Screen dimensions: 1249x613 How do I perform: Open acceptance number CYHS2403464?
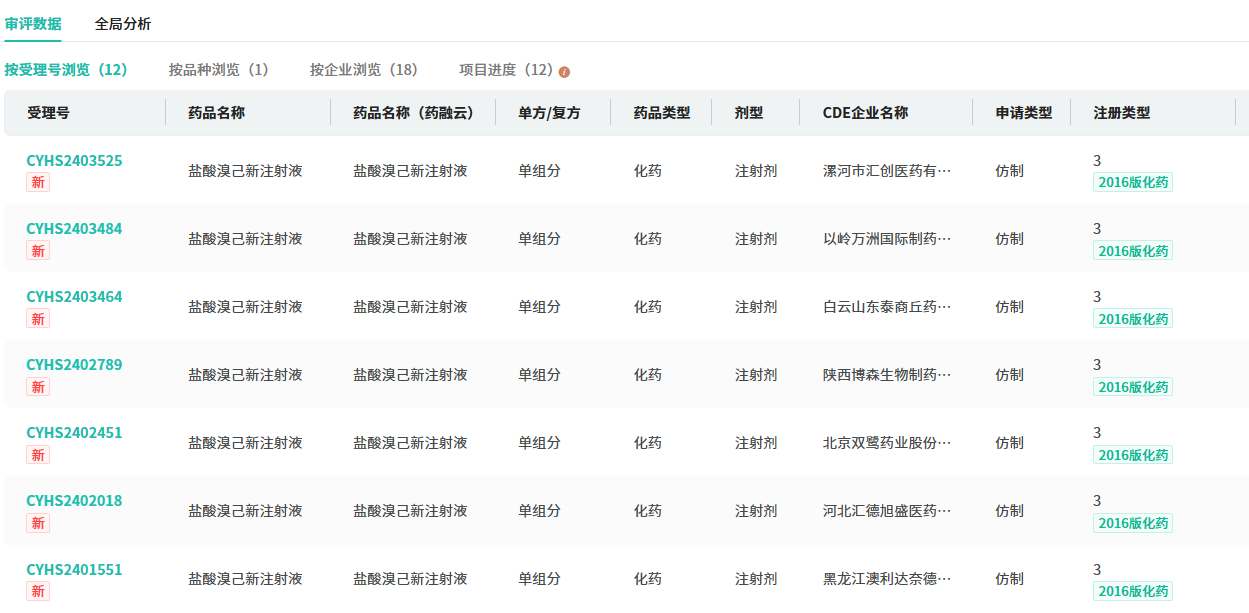(74, 297)
